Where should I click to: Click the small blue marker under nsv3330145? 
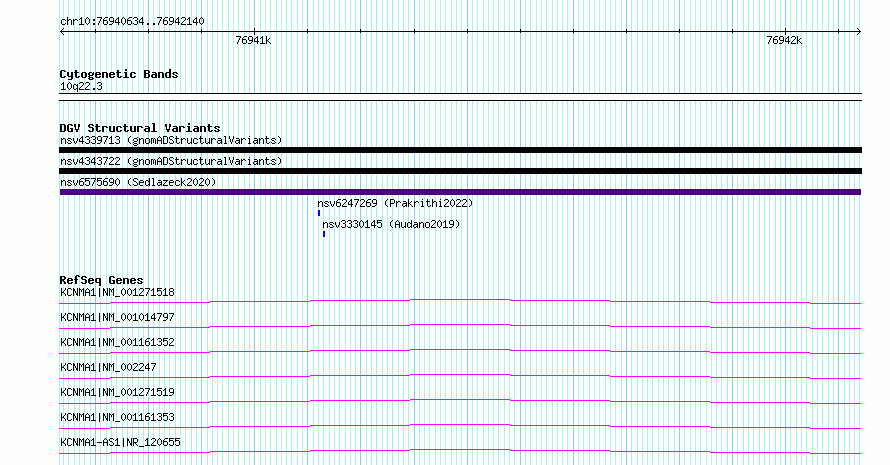[324, 234]
